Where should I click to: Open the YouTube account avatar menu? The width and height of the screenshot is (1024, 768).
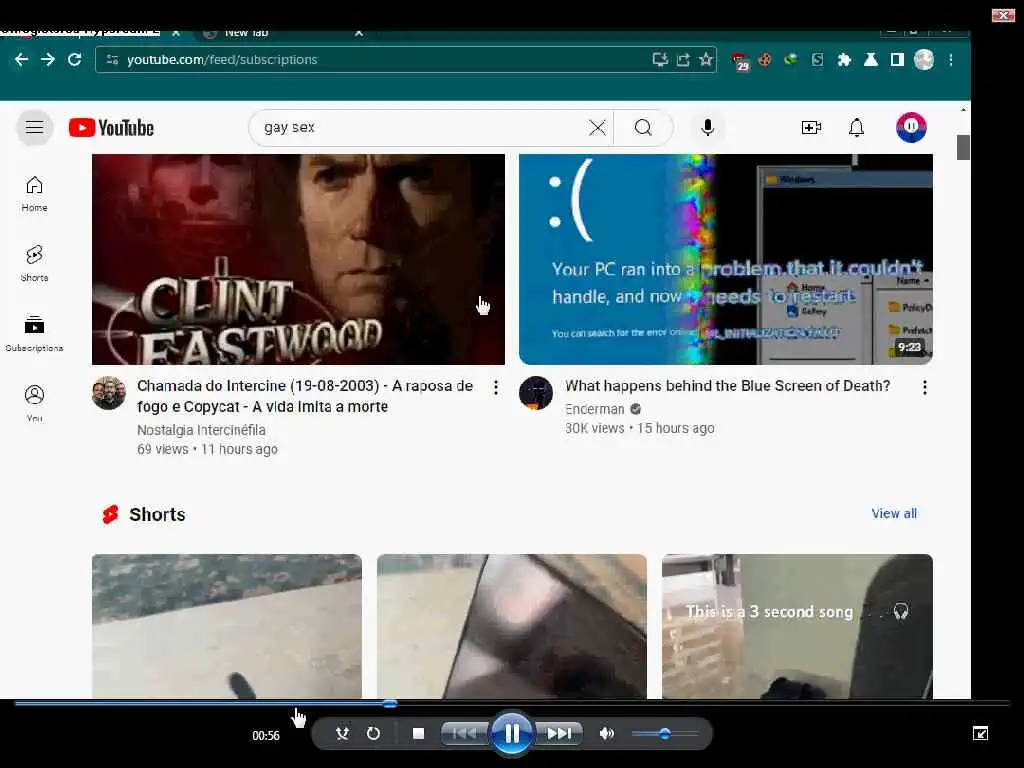pos(911,127)
